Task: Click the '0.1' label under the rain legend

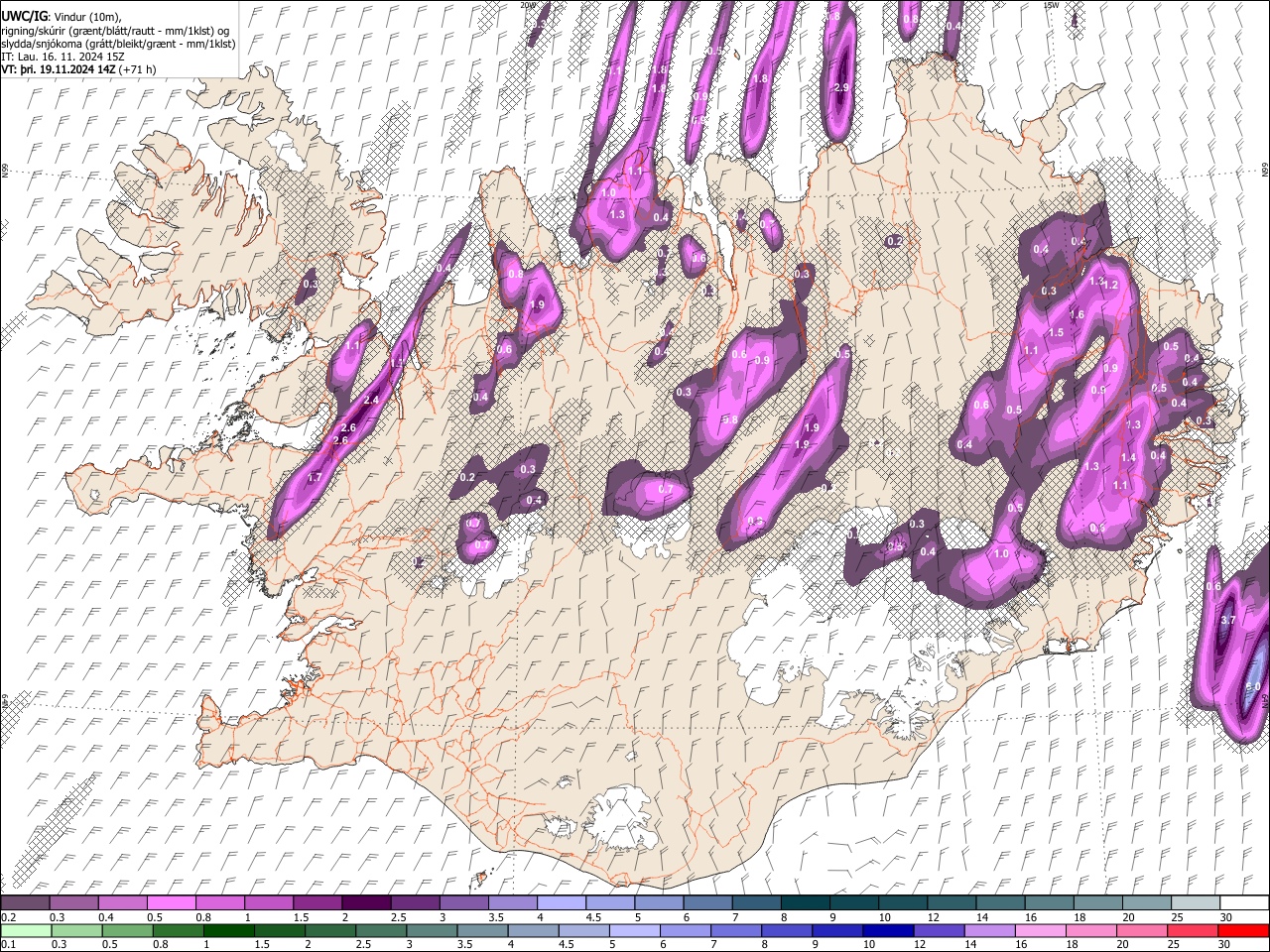Action: (x=8, y=945)
